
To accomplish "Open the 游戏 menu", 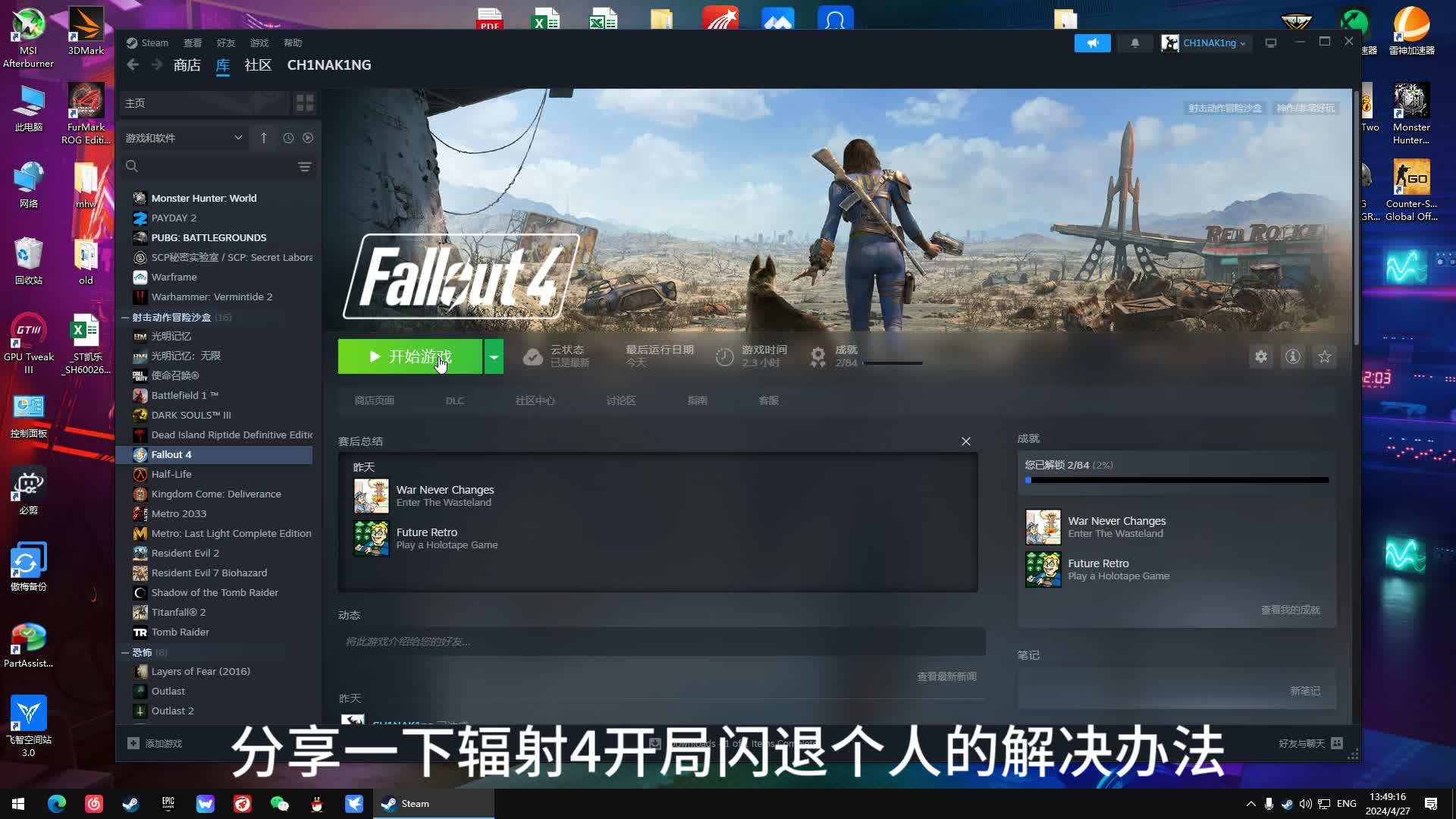I will tap(259, 42).
